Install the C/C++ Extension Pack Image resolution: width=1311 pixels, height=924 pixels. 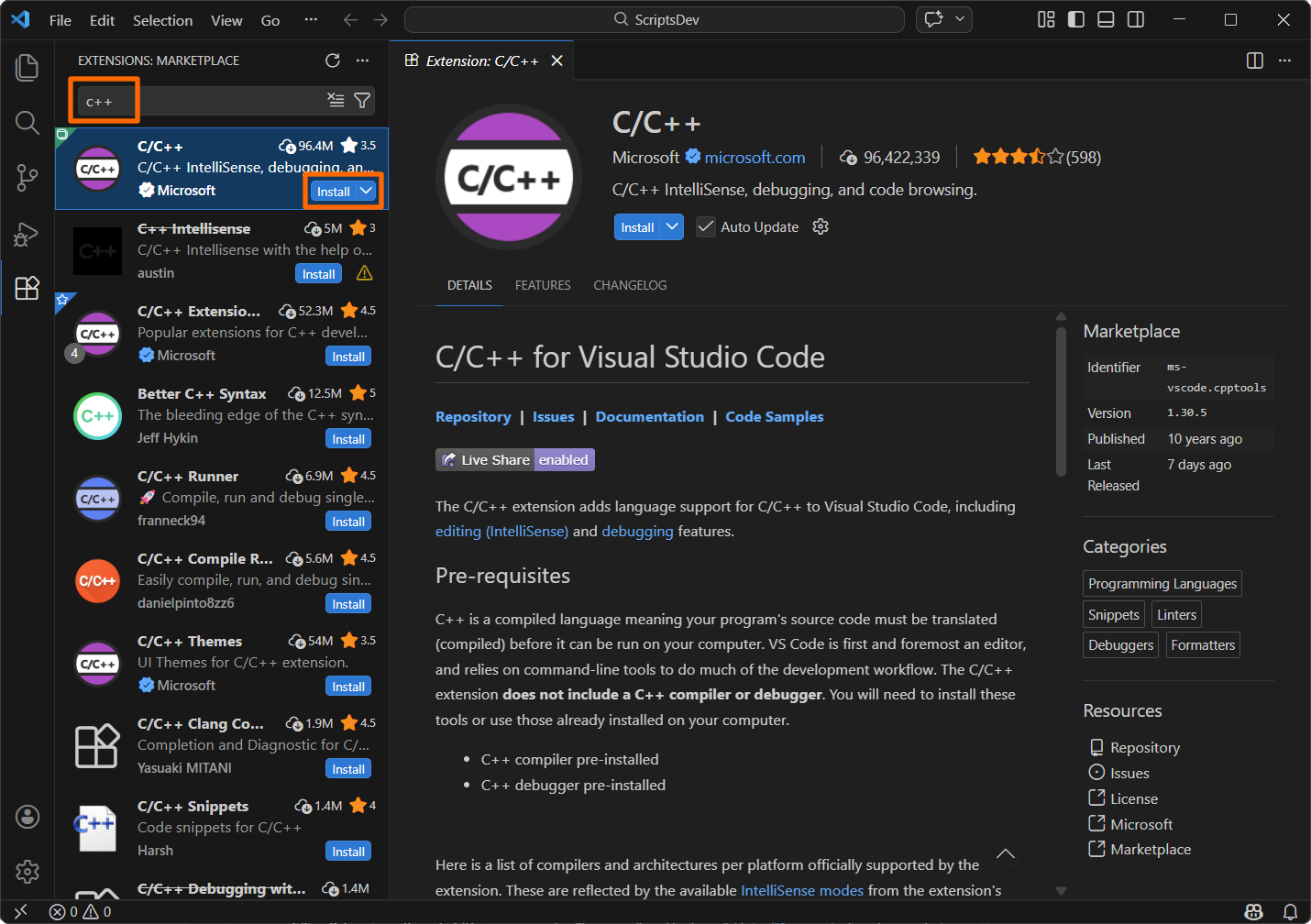tap(348, 357)
